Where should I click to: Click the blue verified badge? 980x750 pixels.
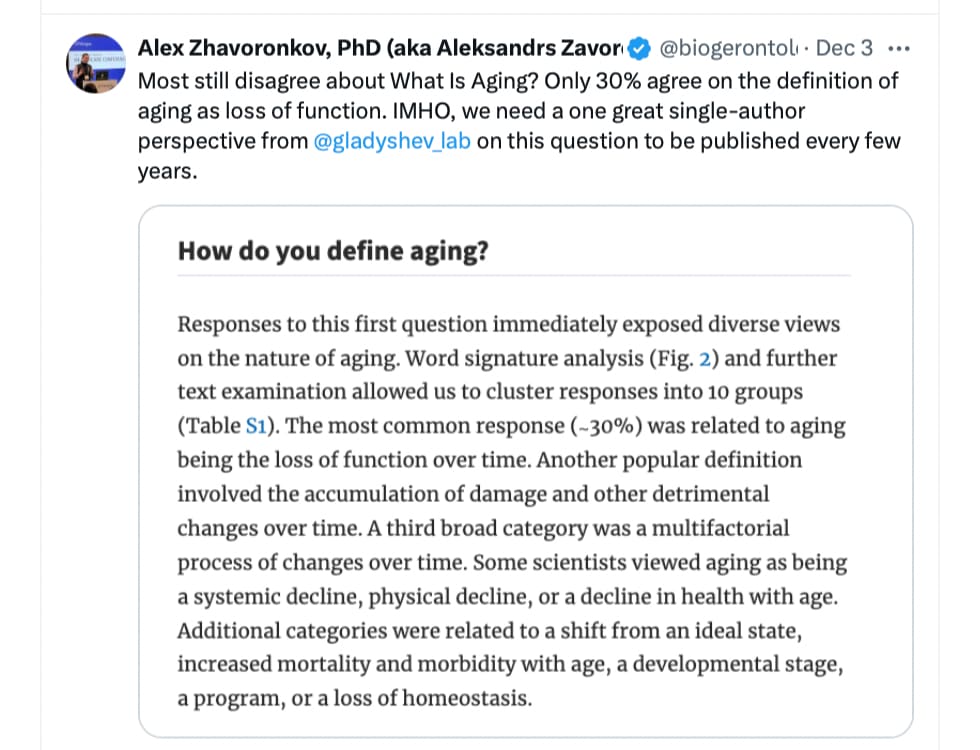click(x=639, y=49)
